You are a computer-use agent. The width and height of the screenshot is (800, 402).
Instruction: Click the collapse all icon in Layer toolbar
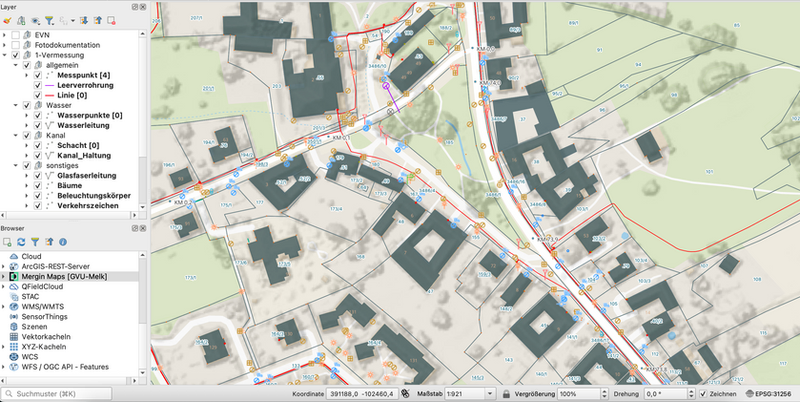(x=97, y=20)
